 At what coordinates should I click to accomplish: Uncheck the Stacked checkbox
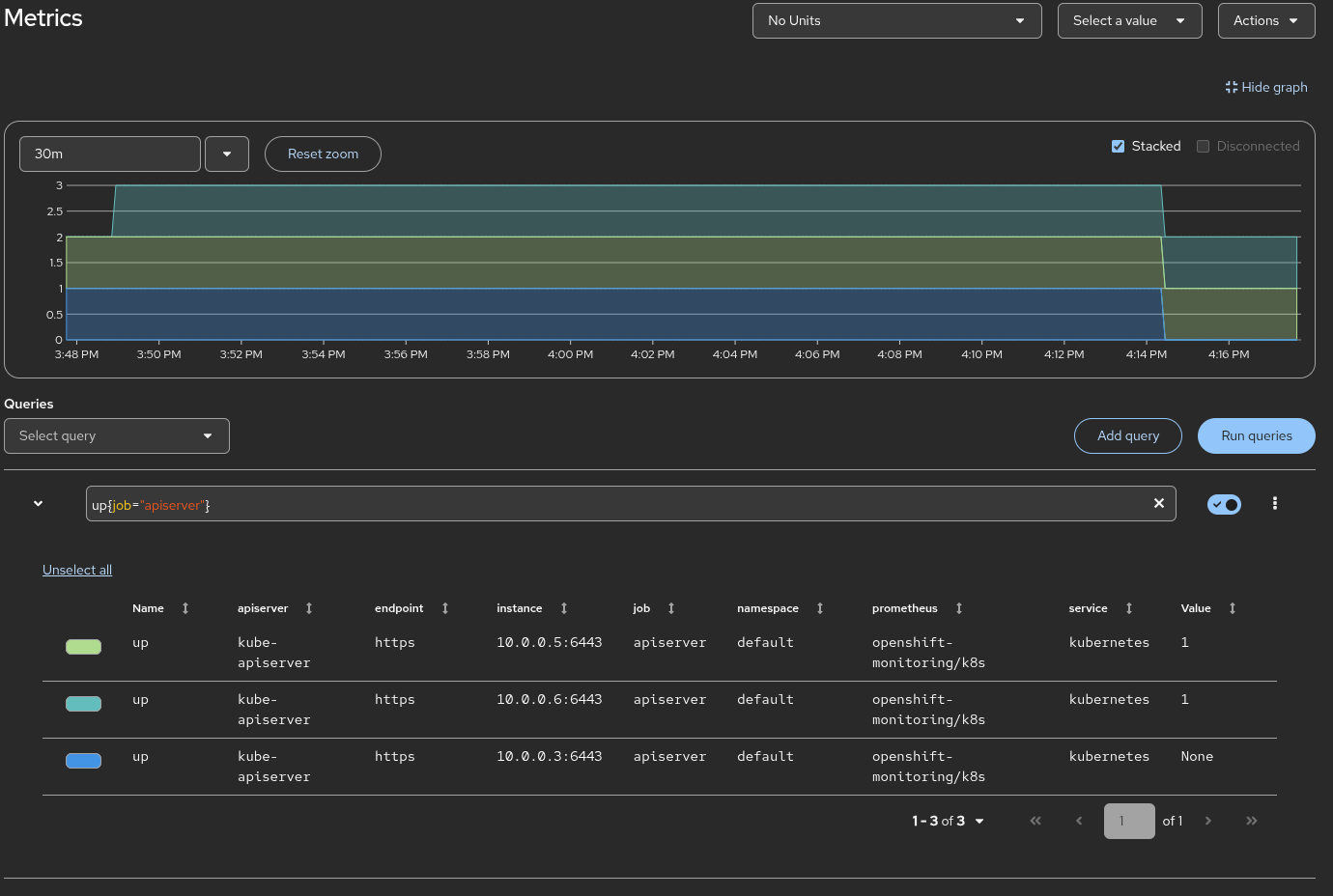point(1118,147)
